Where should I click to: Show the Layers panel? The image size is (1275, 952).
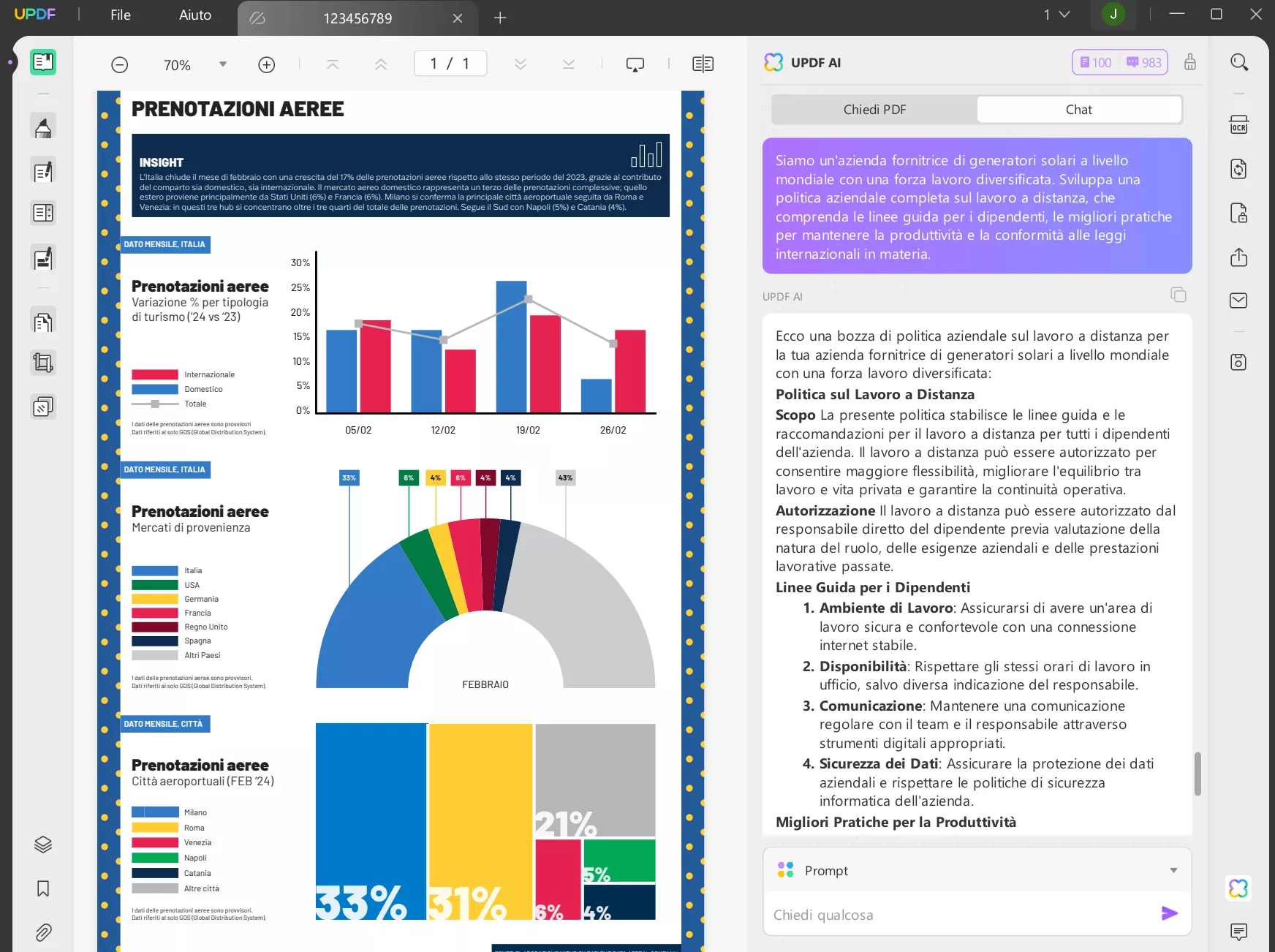(43, 845)
